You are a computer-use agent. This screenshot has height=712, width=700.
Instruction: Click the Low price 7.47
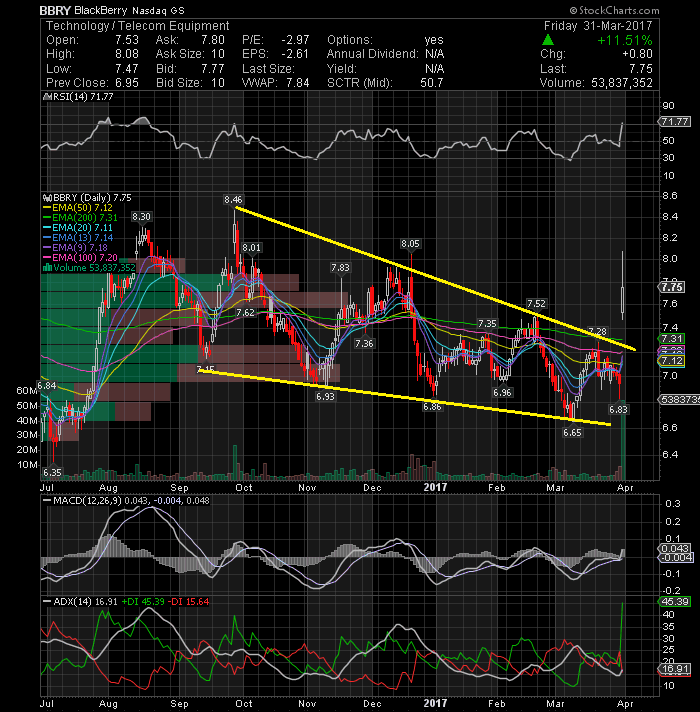(127, 69)
